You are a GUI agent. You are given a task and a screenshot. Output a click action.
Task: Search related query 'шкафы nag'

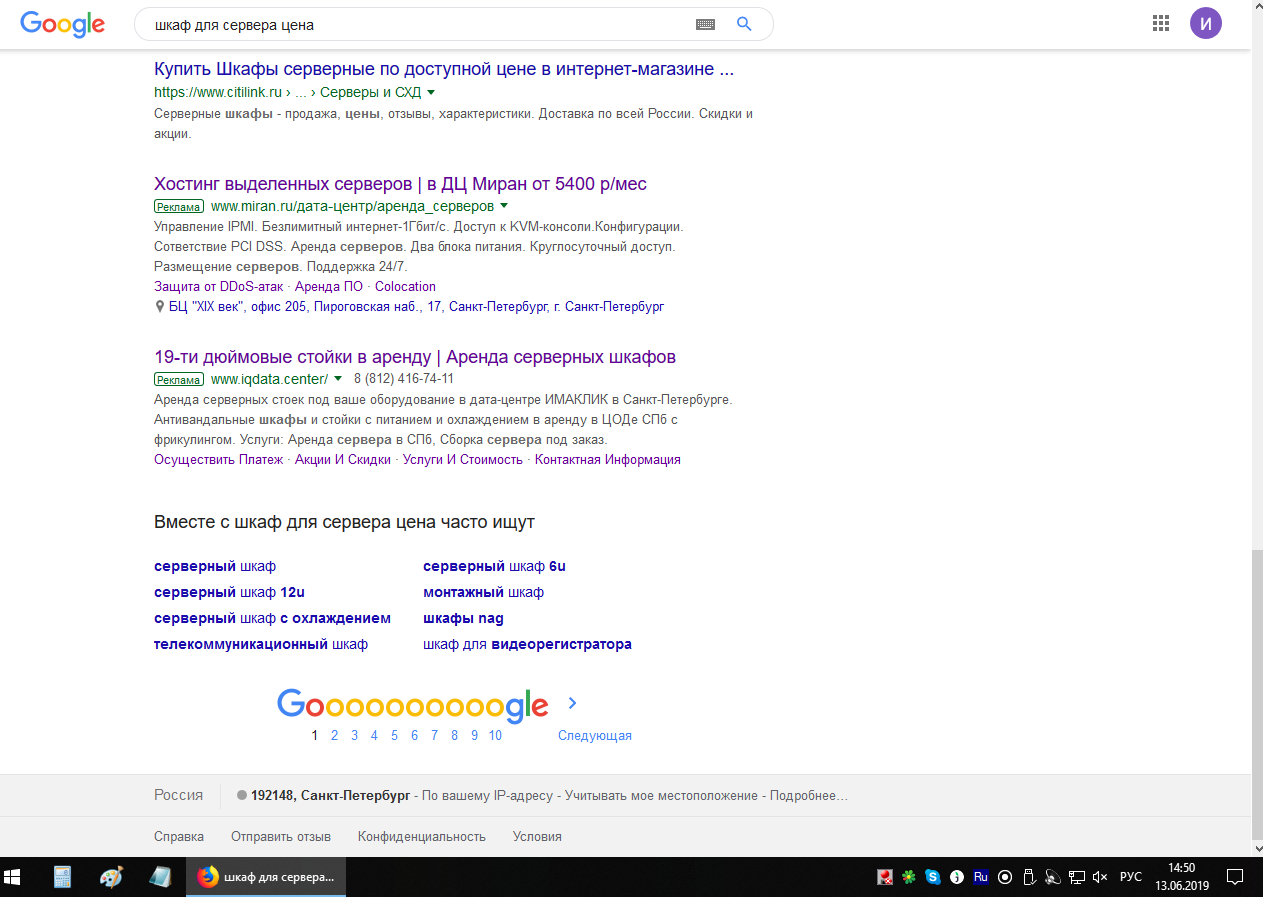tap(463, 618)
